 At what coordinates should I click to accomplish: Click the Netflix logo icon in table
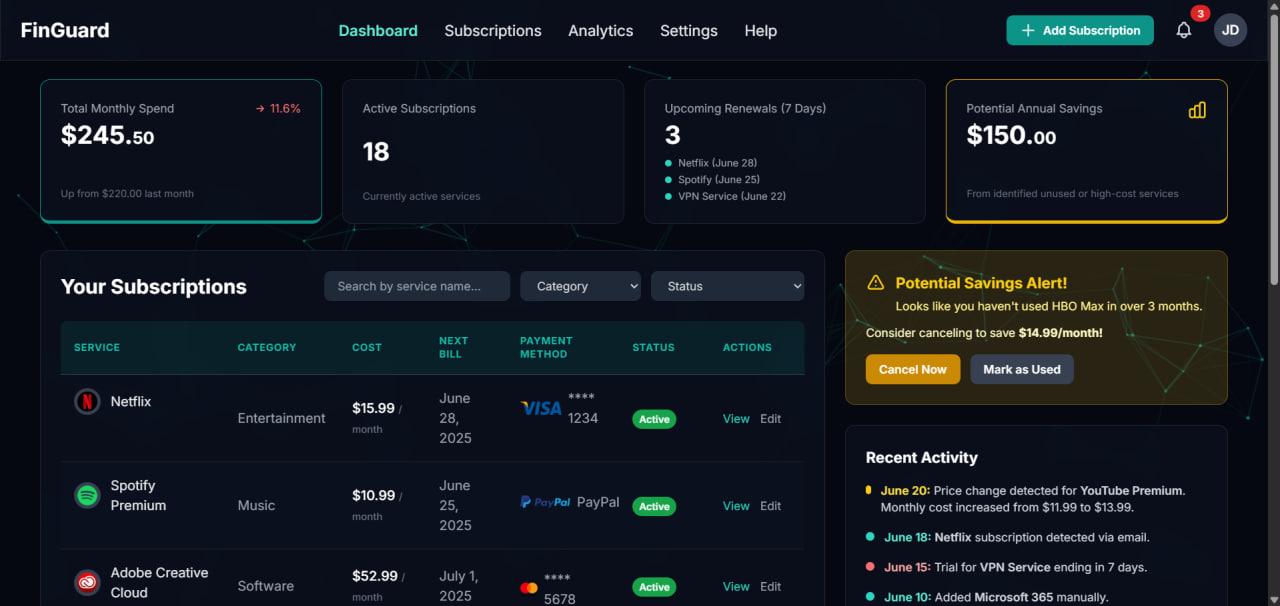click(87, 401)
